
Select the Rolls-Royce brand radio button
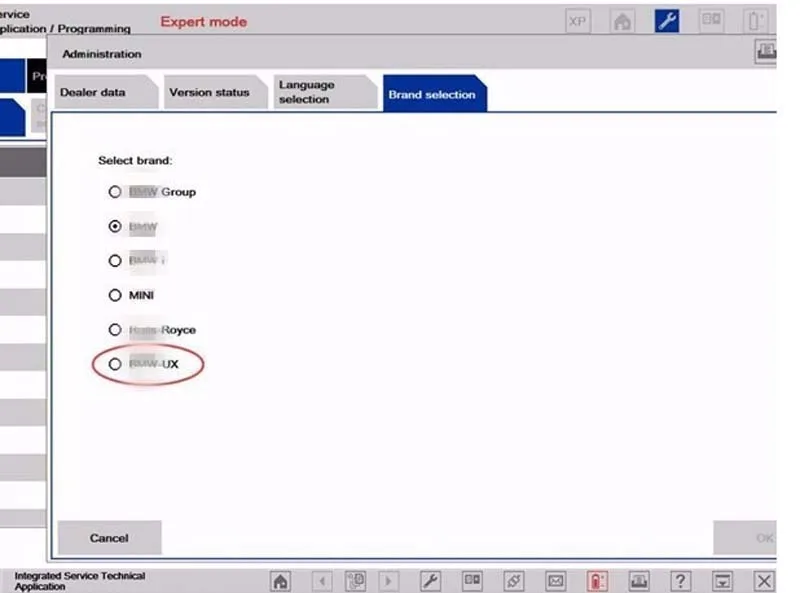115,330
